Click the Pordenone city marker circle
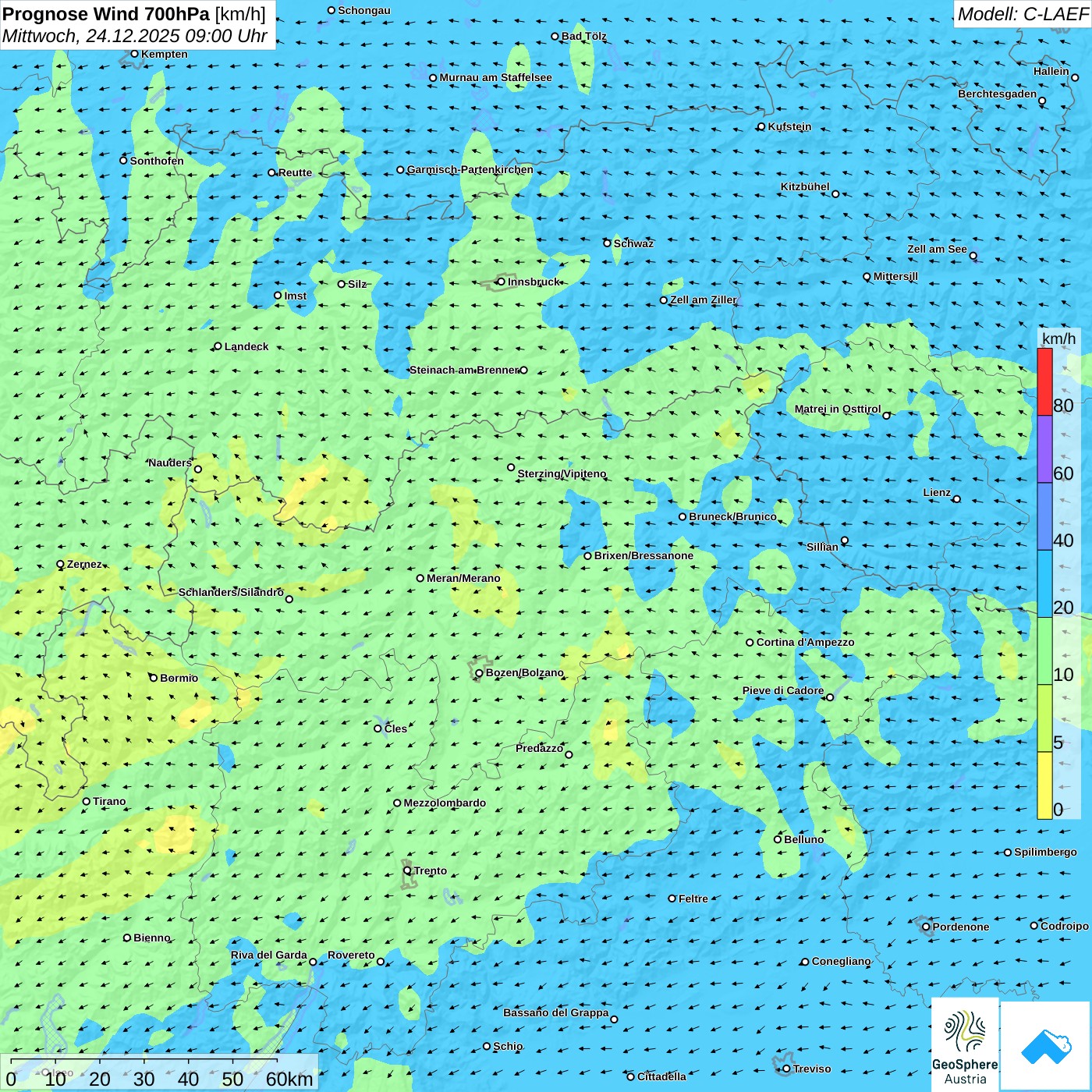Image resolution: width=1092 pixels, height=1092 pixels. [926, 927]
